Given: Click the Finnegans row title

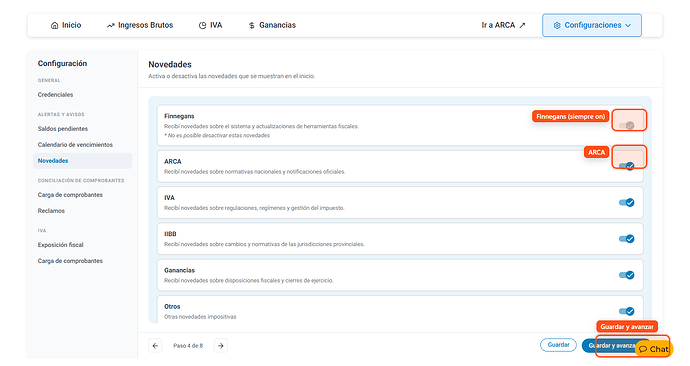Looking at the screenshot, I should [x=179, y=116].
